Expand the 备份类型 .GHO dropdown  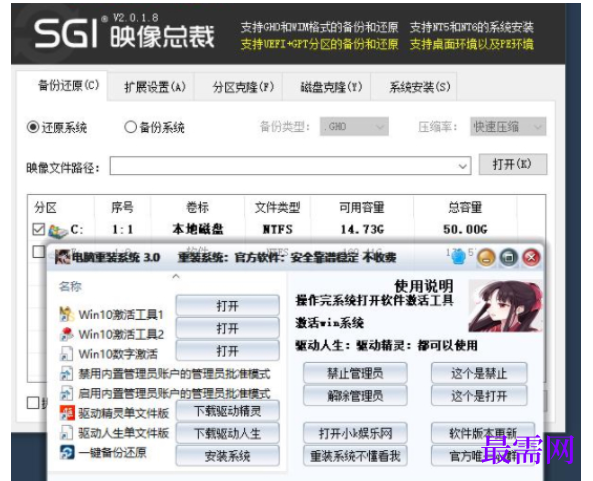pos(354,127)
